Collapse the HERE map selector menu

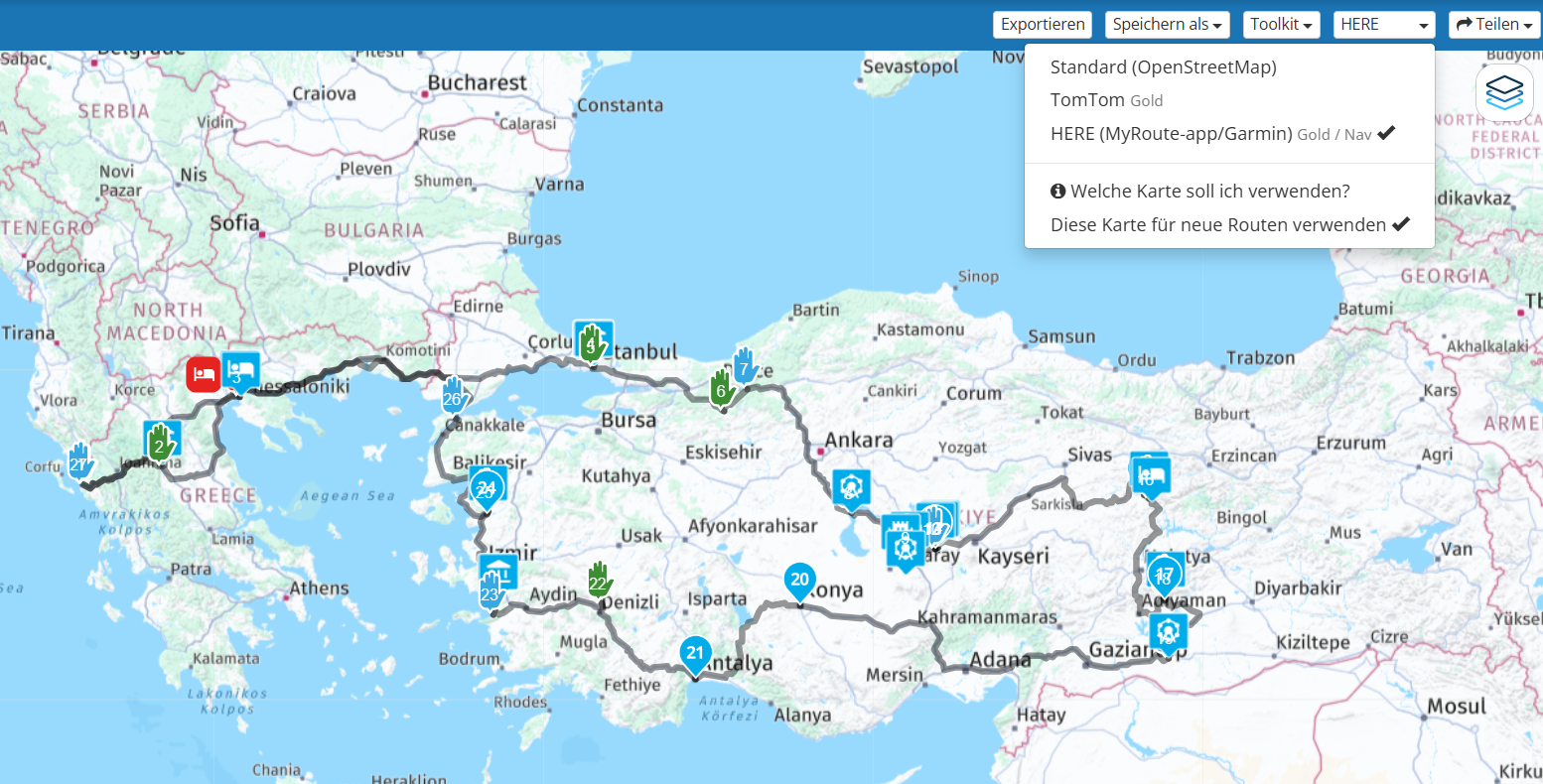click(x=1383, y=25)
